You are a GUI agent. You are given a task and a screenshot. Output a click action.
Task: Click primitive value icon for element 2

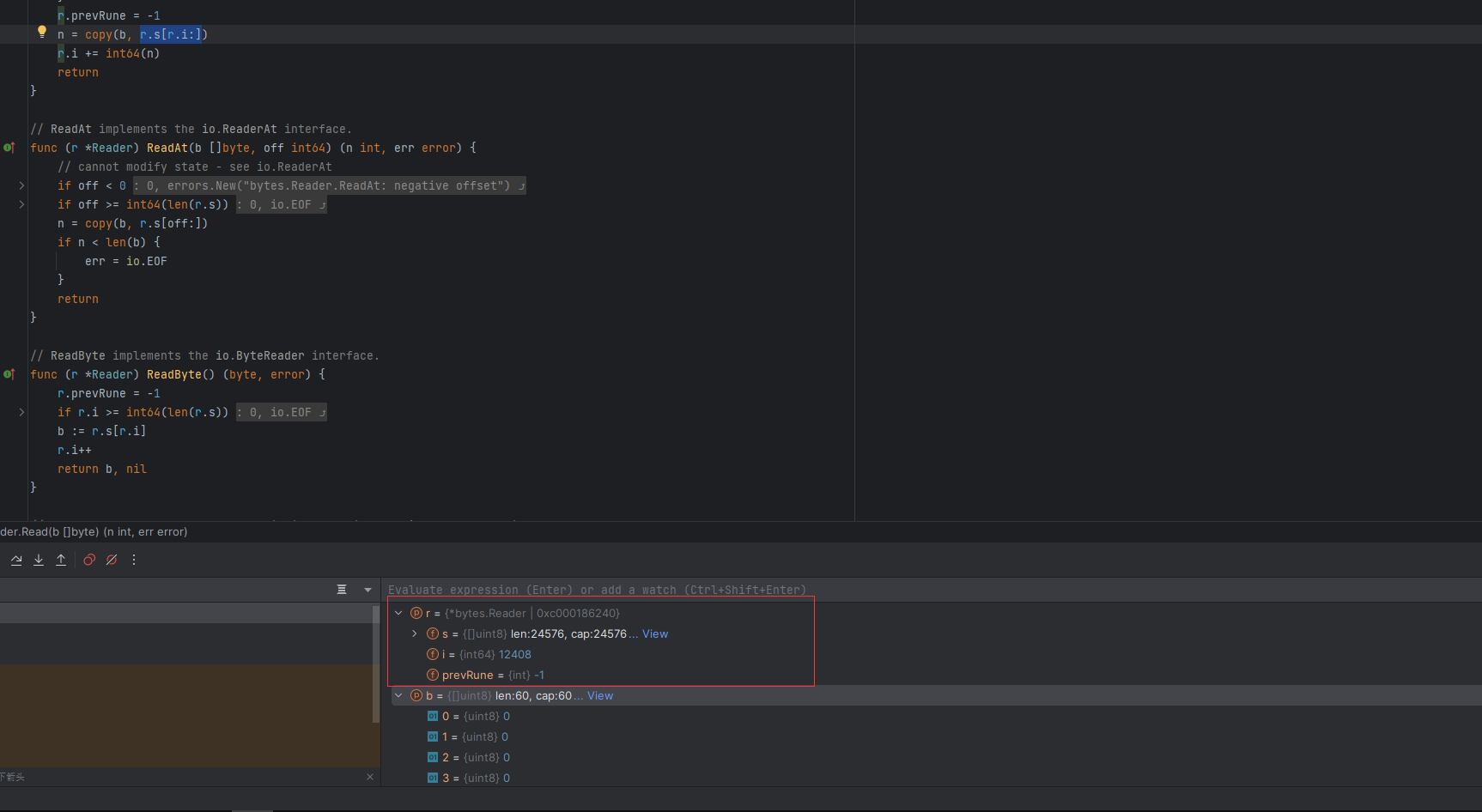pos(433,757)
